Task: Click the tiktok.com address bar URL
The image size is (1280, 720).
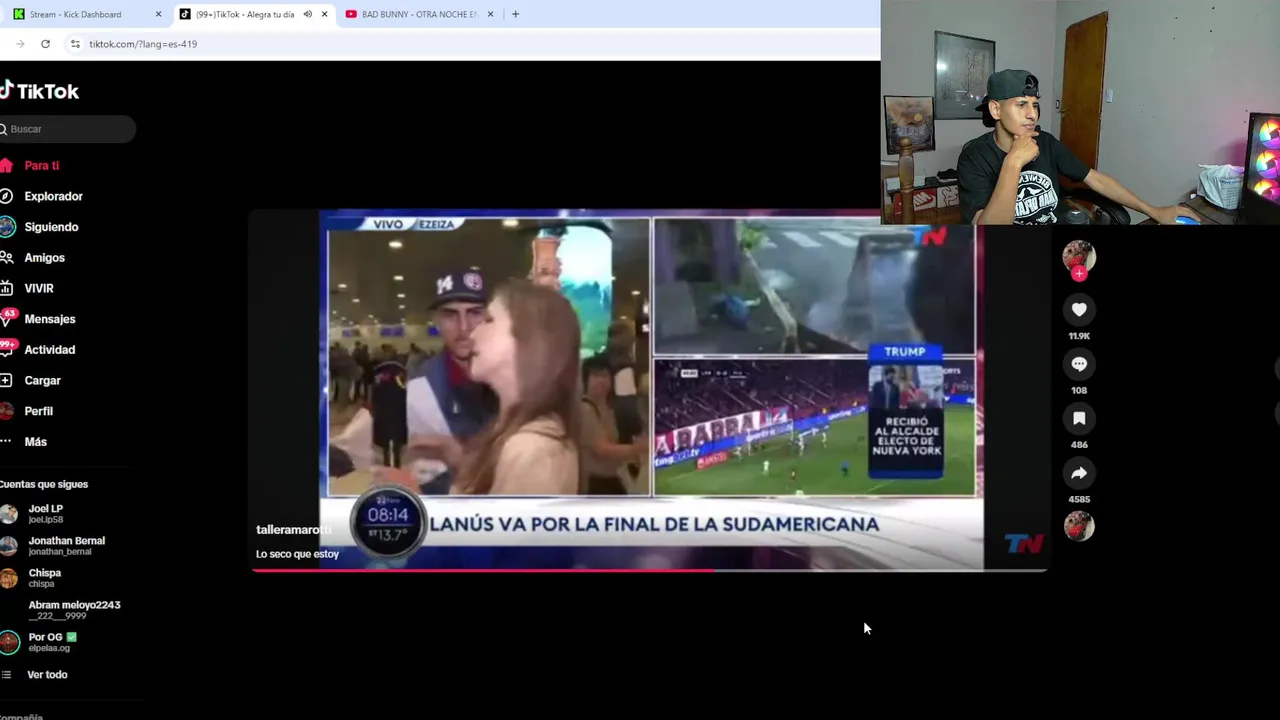Action: pyautogui.click(x=143, y=44)
